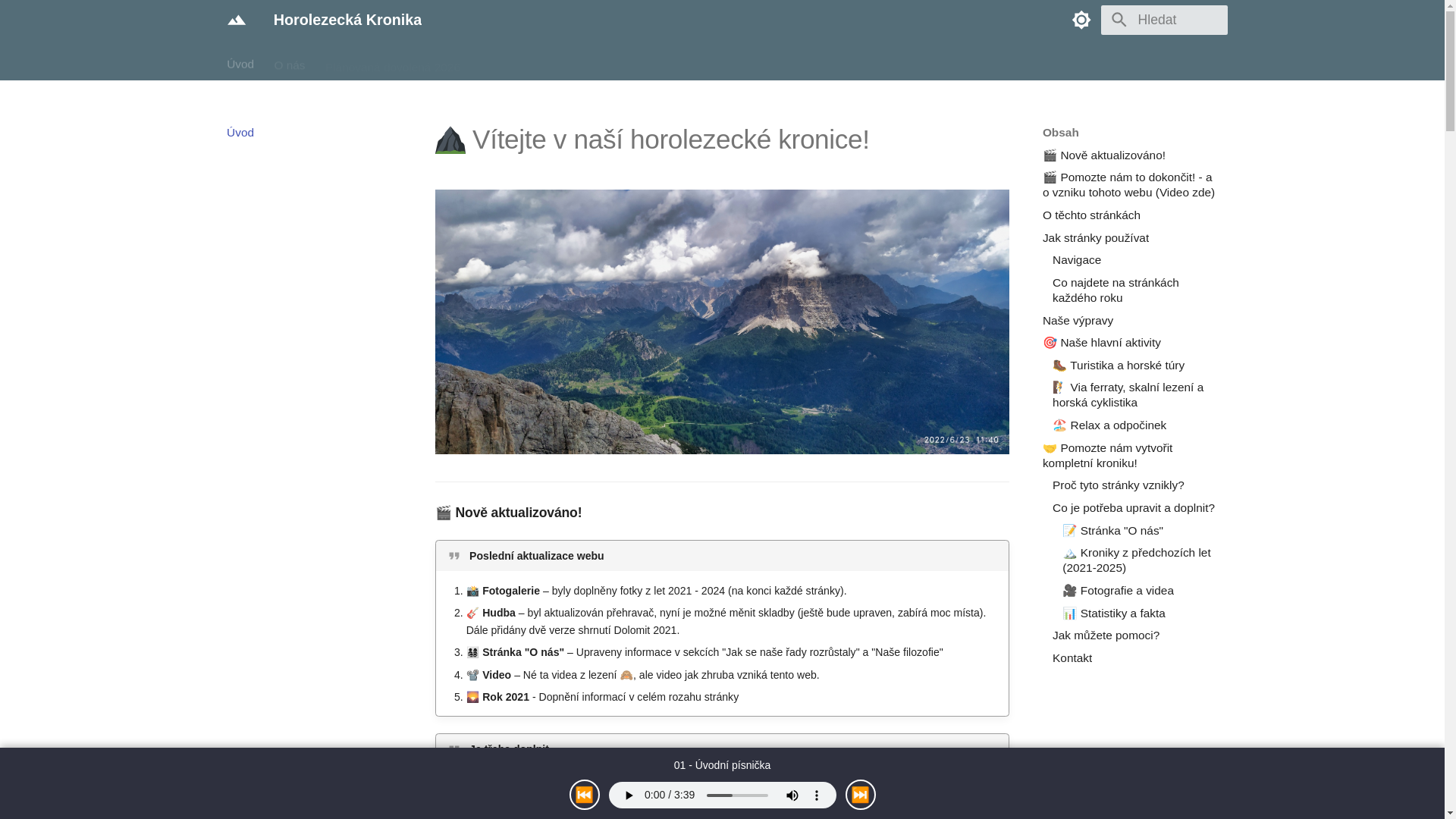Go to Naše hlavní aktivity section
The width and height of the screenshot is (1456, 819).
click(x=1102, y=343)
